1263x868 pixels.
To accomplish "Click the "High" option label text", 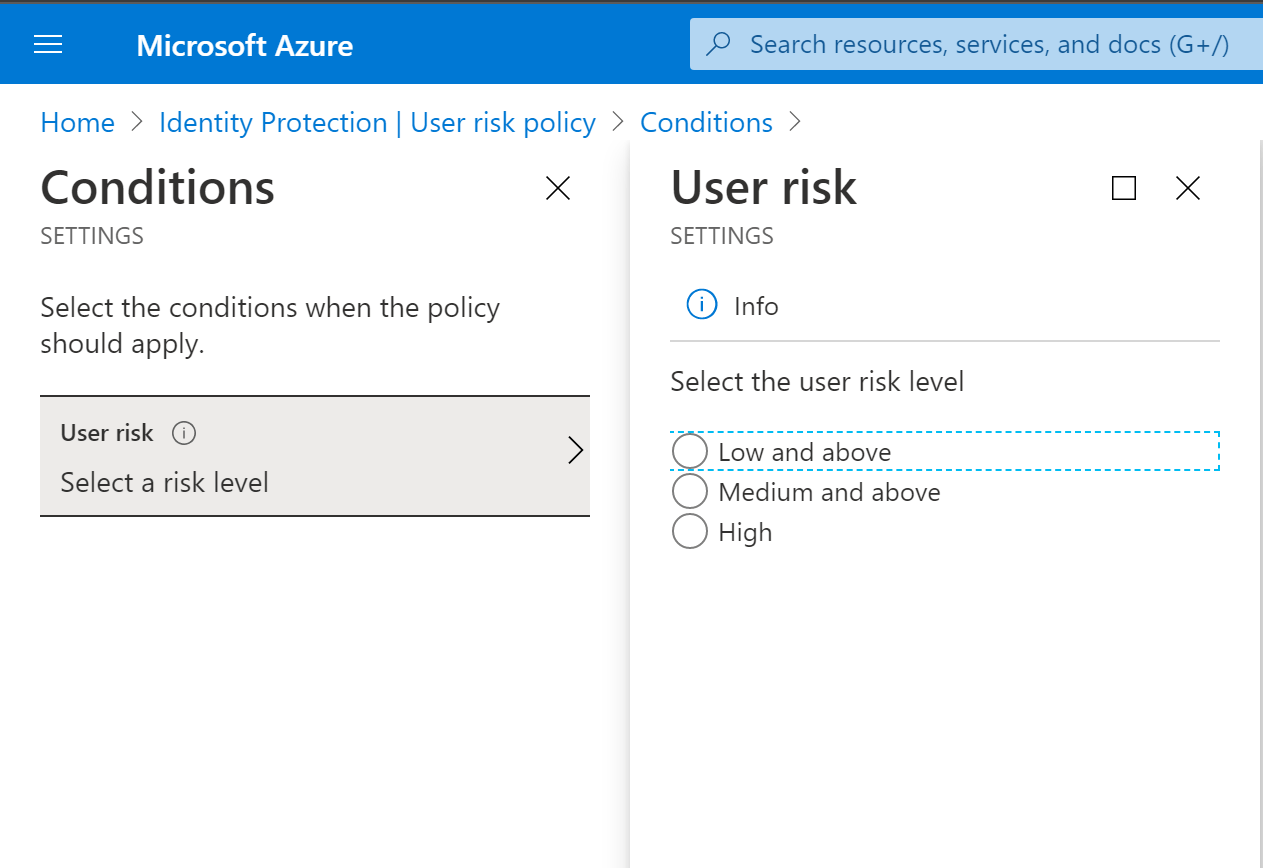I will pyautogui.click(x=745, y=532).
